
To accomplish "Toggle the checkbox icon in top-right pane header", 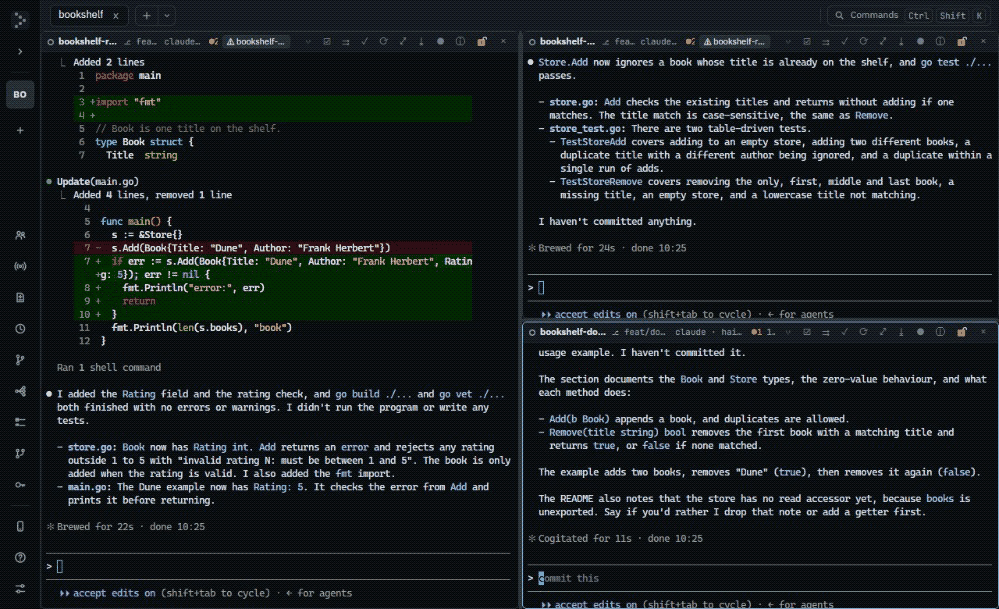I will tap(807, 41).
